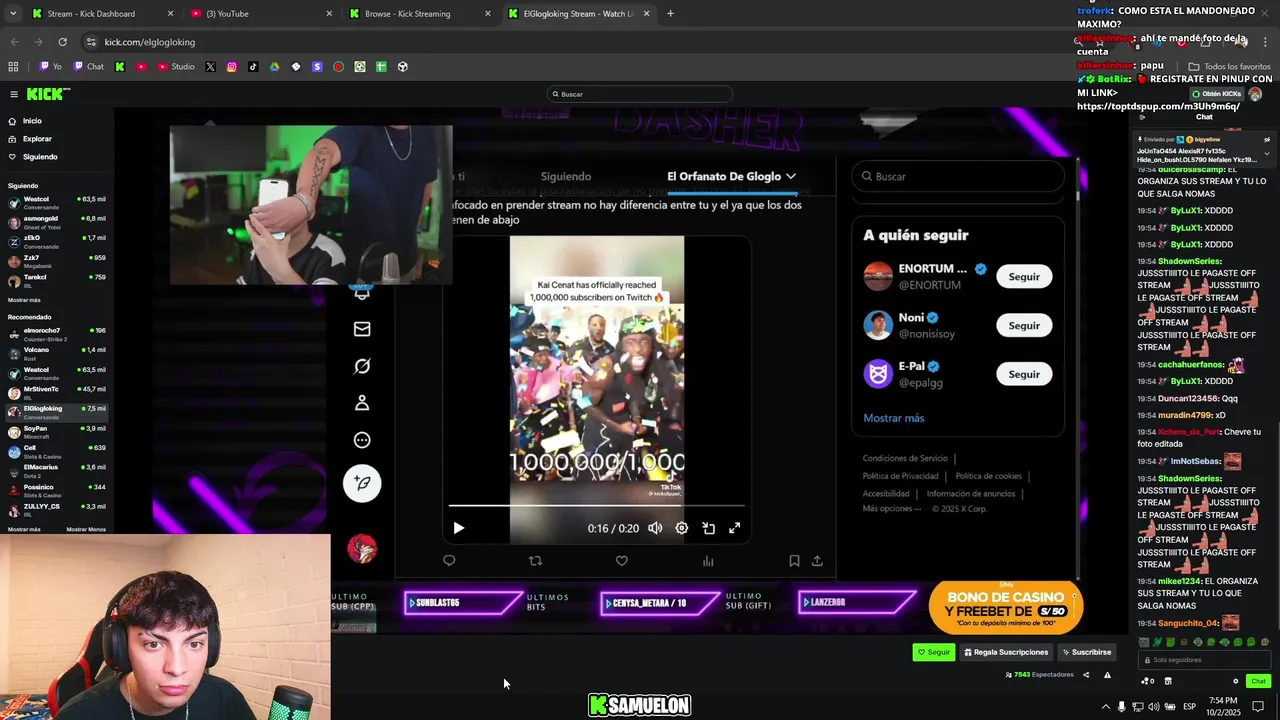Open the more options circle in X sidebar
The image size is (1280, 720).
(x=362, y=440)
